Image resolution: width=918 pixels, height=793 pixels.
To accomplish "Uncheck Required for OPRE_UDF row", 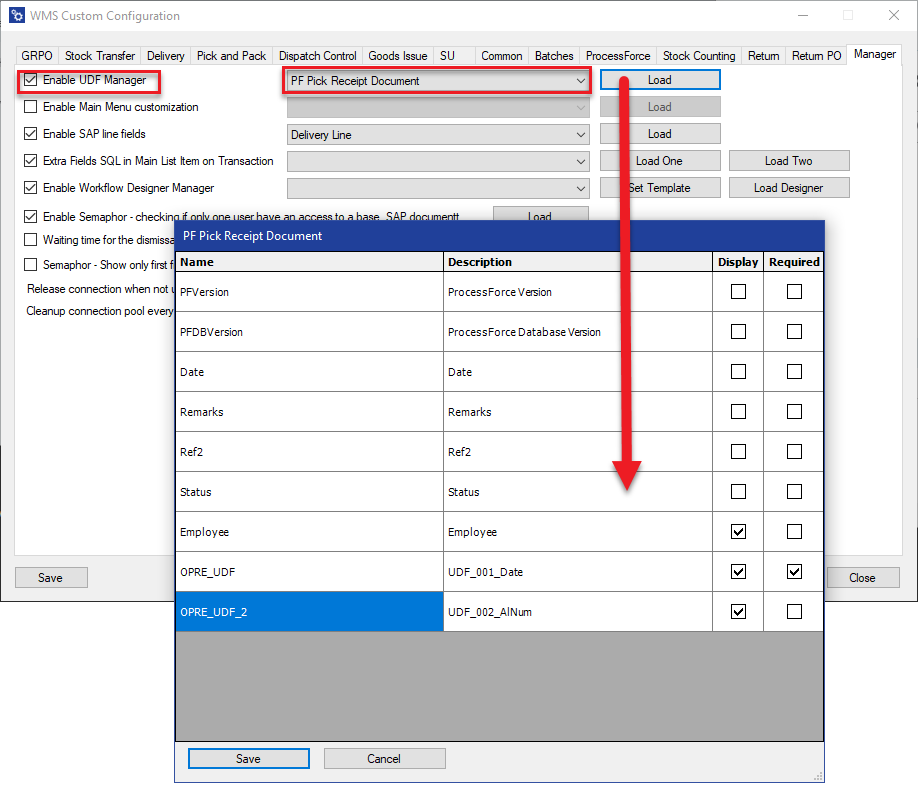I will 794,572.
